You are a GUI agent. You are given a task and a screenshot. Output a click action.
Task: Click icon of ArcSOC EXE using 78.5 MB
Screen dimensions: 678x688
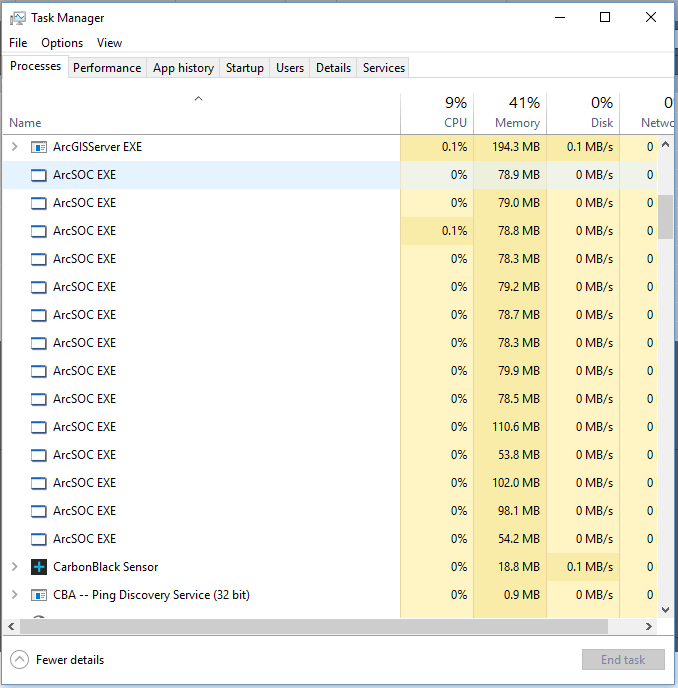pos(39,399)
